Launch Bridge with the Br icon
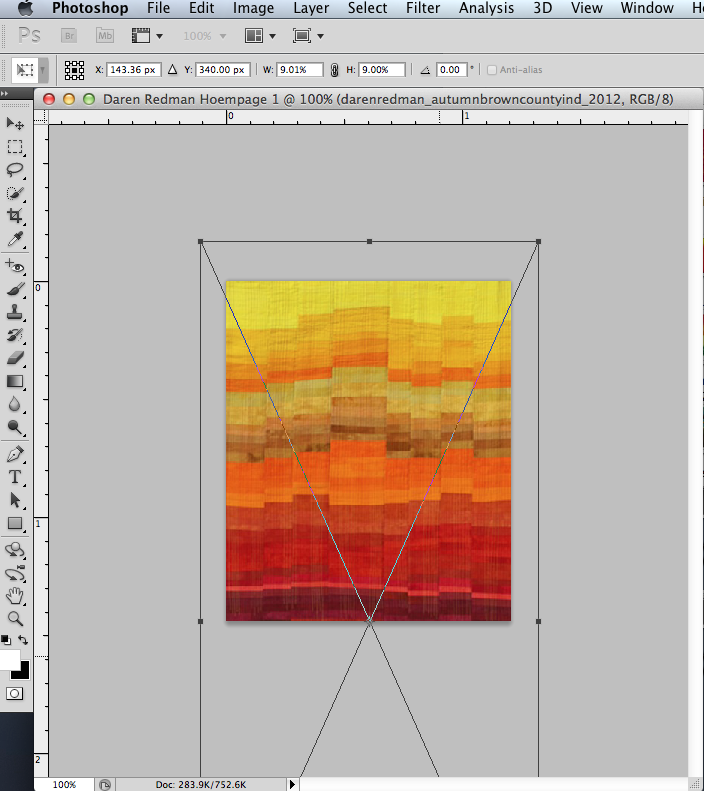 click(69, 36)
